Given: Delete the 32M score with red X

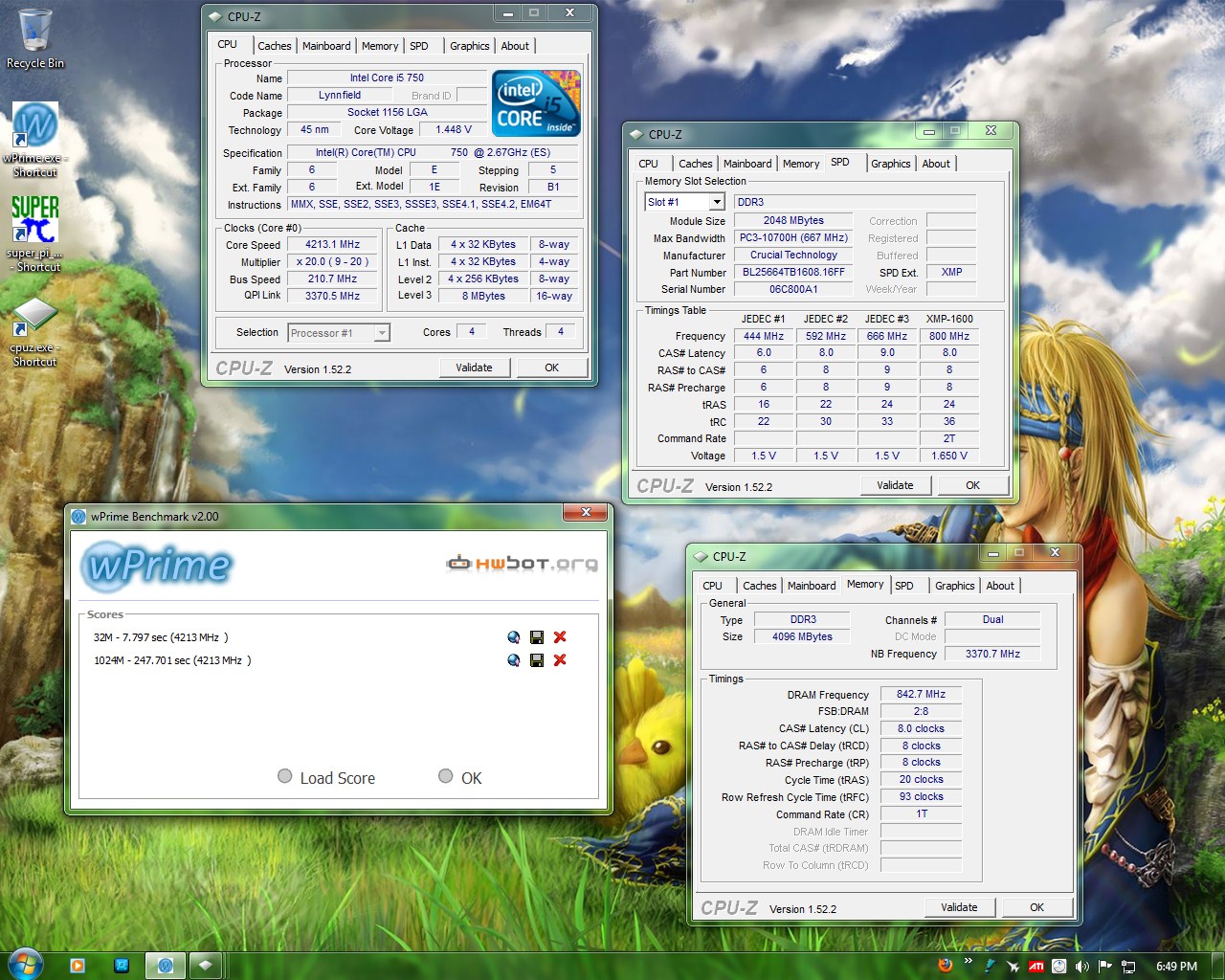Looking at the screenshot, I should (x=560, y=637).
